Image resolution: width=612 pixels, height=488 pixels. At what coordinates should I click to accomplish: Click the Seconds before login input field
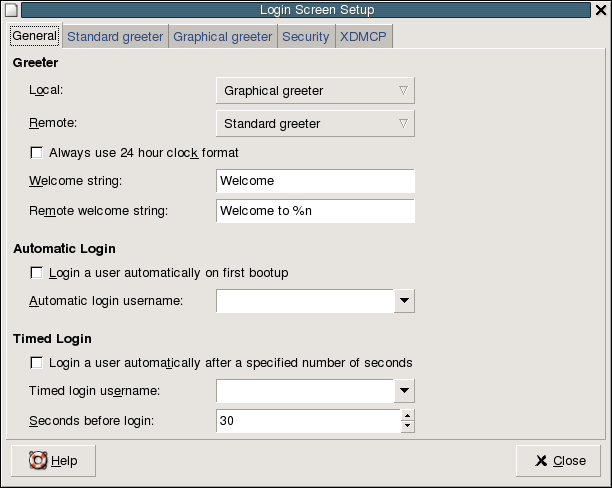(x=308, y=421)
